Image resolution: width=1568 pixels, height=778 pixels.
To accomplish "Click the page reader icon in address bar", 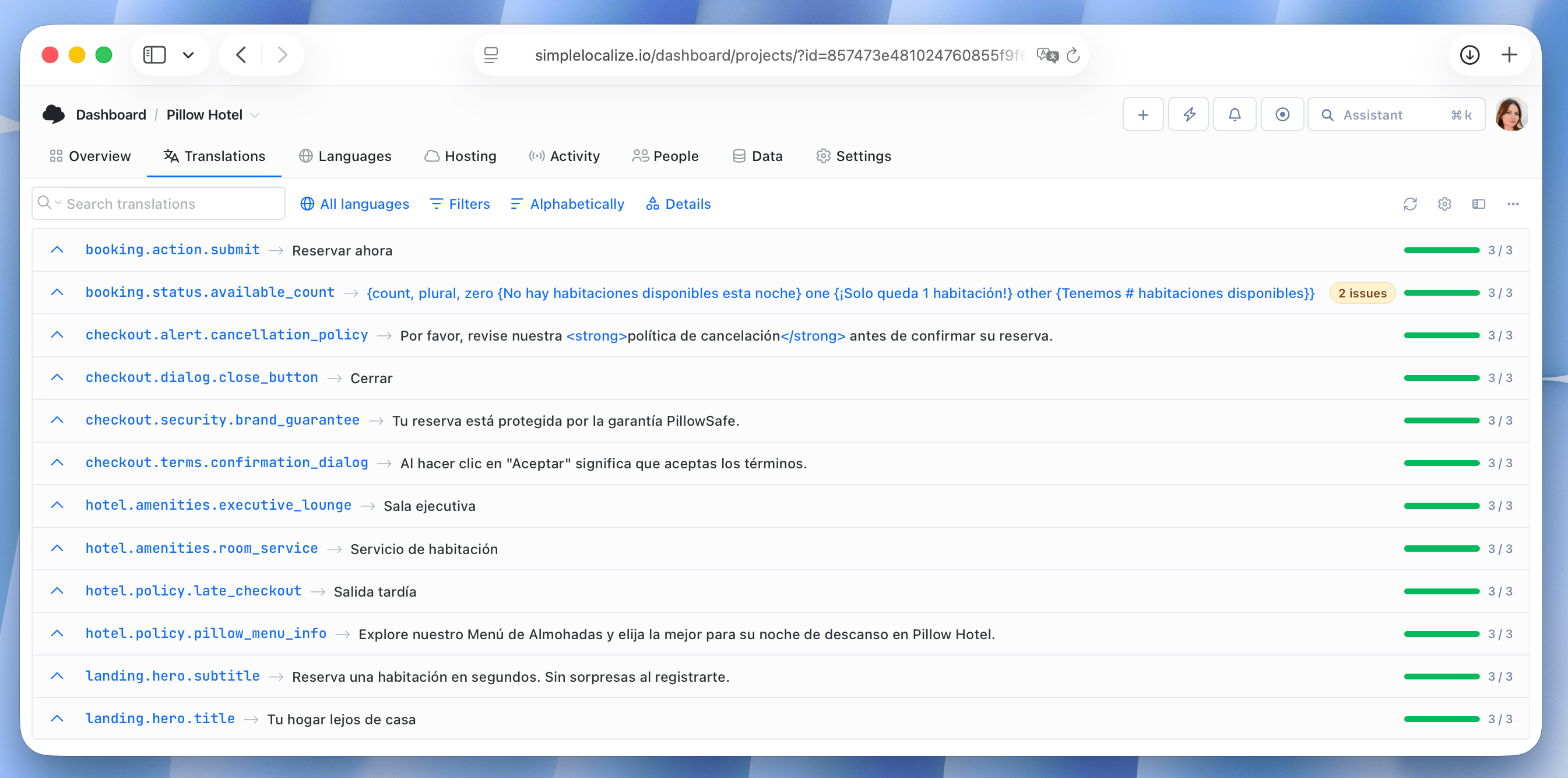I will point(491,55).
